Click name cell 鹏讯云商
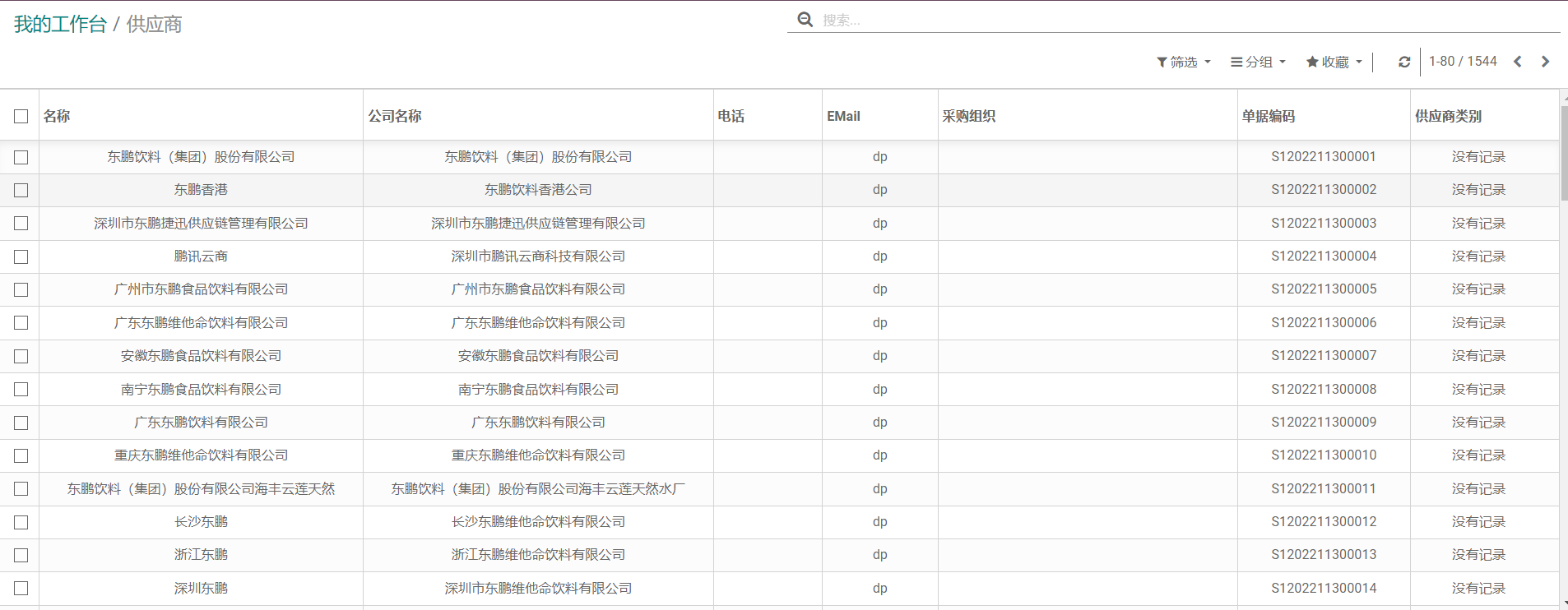The image size is (1568, 610). pos(201,256)
